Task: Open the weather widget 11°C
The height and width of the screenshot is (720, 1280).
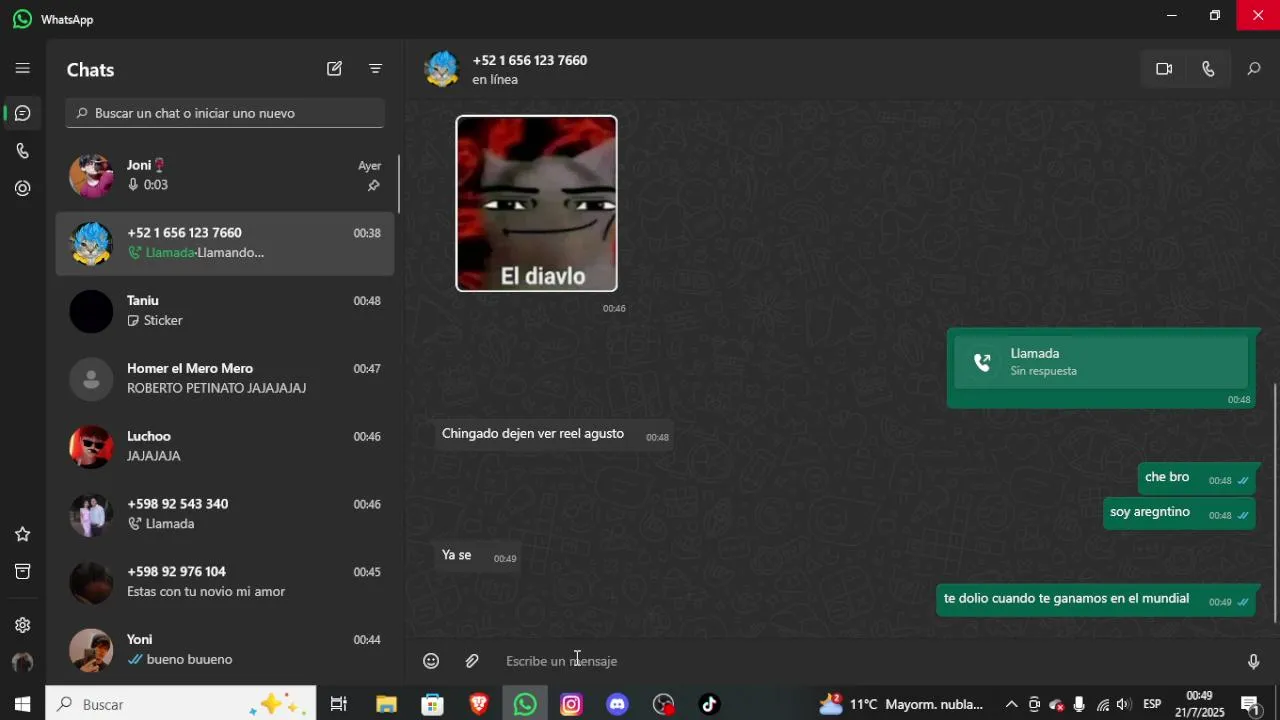Action: [901, 704]
